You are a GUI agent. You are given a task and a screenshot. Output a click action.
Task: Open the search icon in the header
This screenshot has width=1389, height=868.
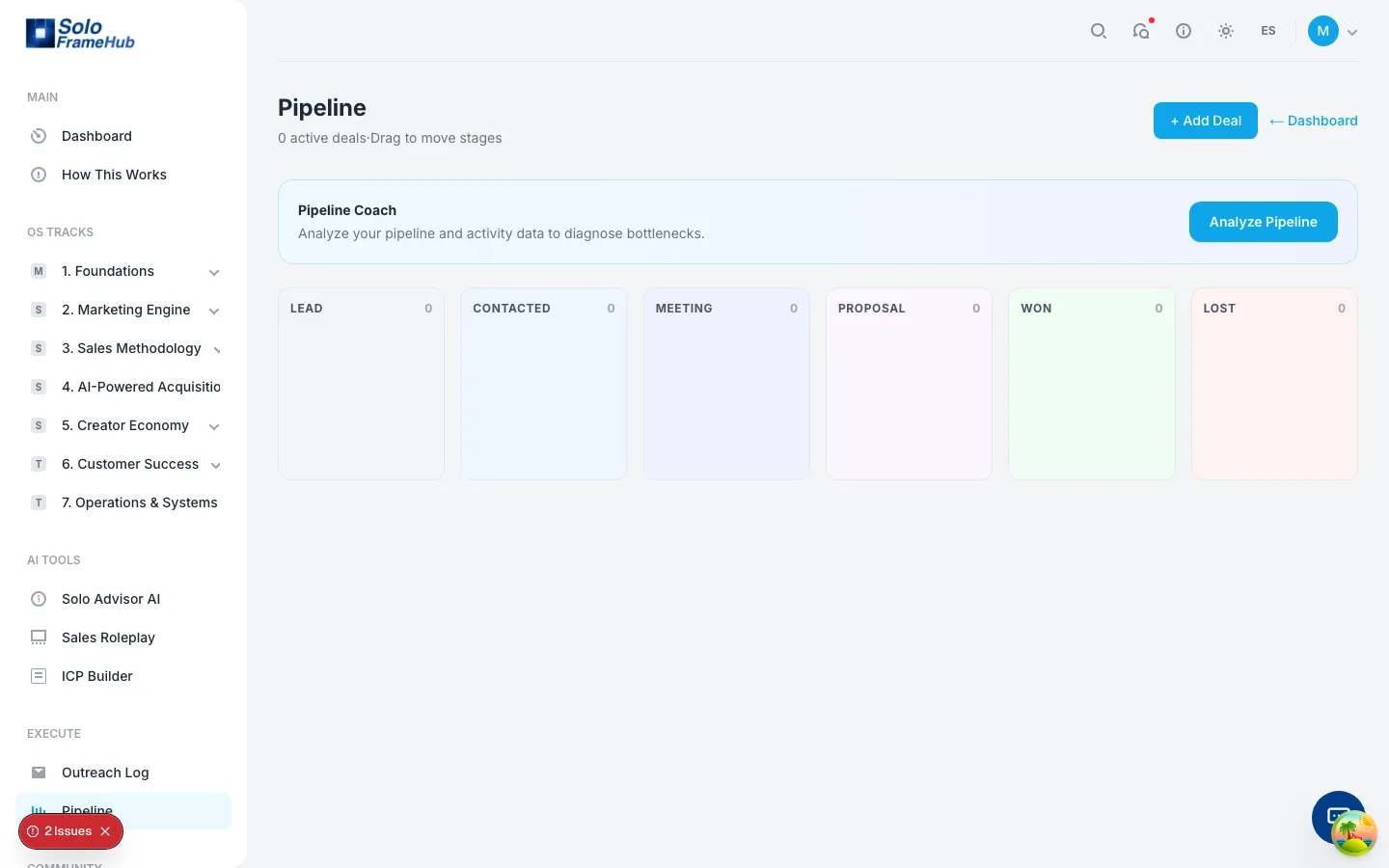click(1098, 31)
